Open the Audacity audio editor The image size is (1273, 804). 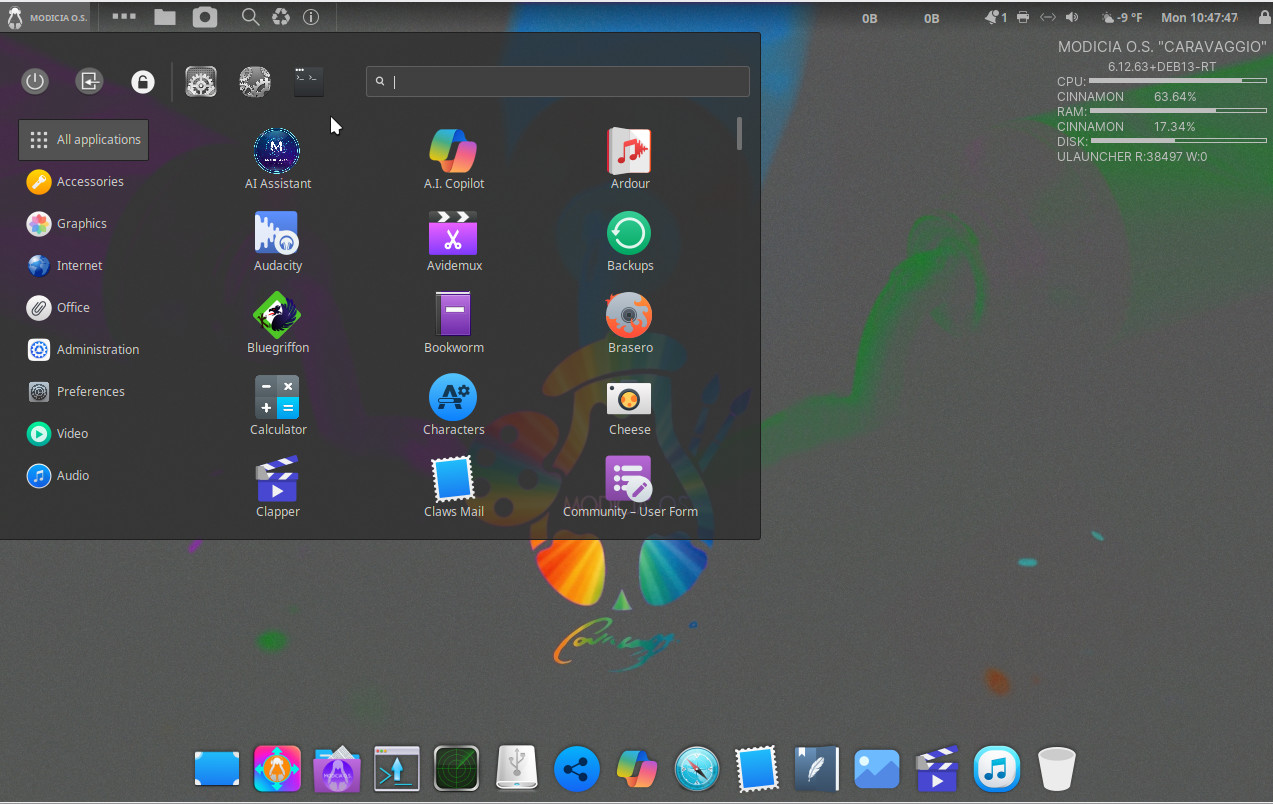coord(278,241)
